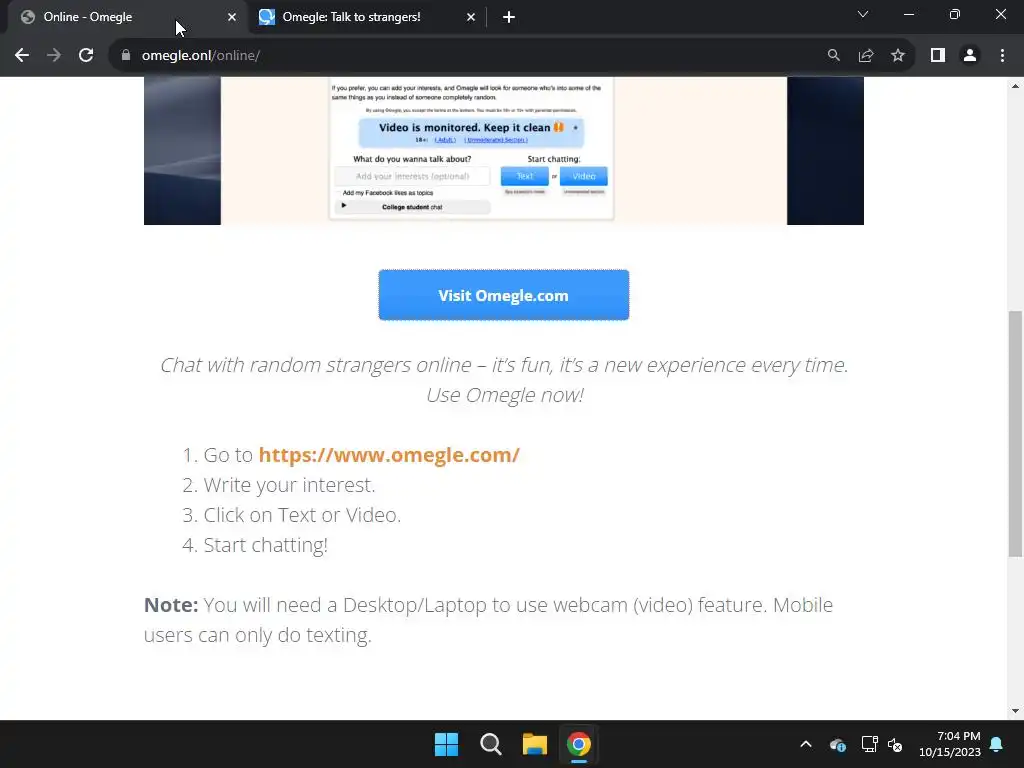Reload the current page
The height and width of the screenshot is (768, 1024).
[86, 56]
